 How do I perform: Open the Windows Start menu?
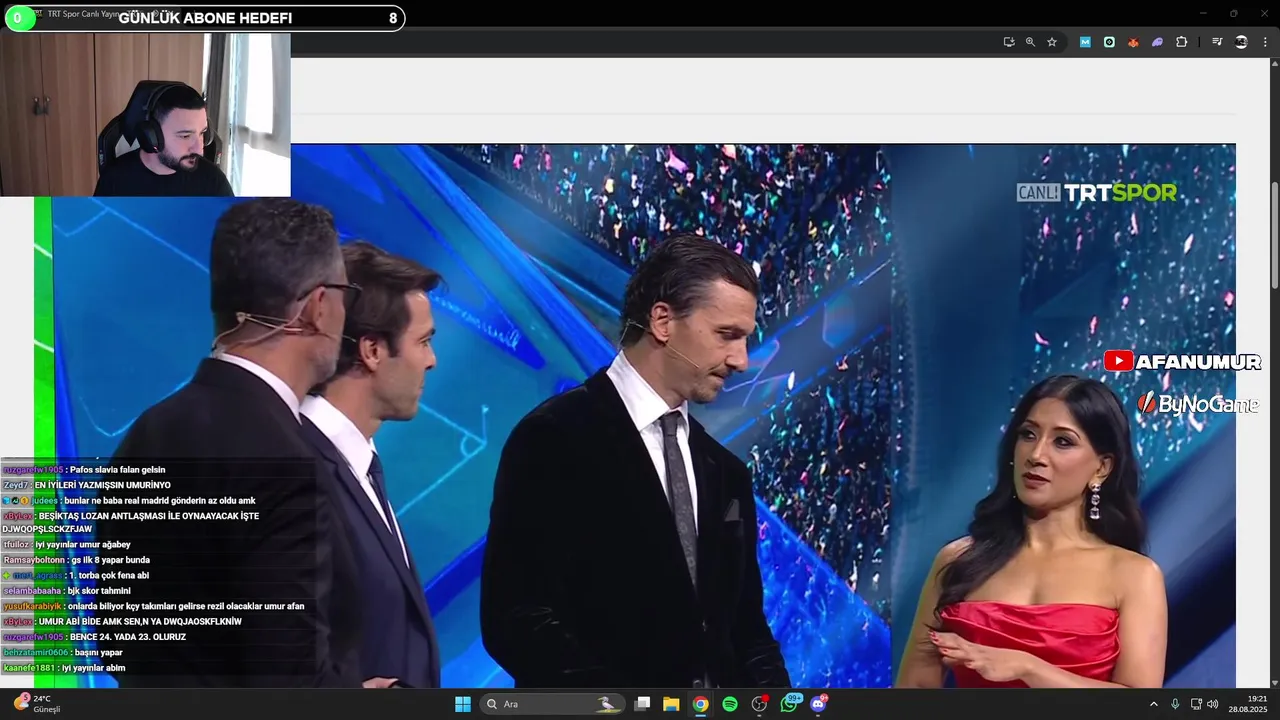pyautogui.click(x=463, y=704)
